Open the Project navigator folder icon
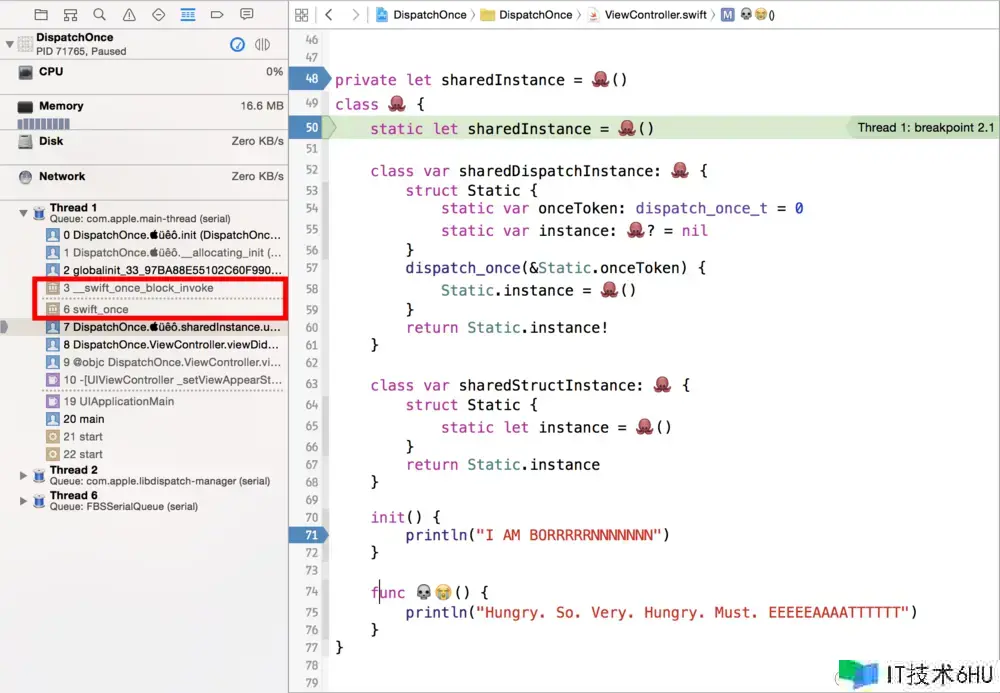 click(x=41, y=15)
